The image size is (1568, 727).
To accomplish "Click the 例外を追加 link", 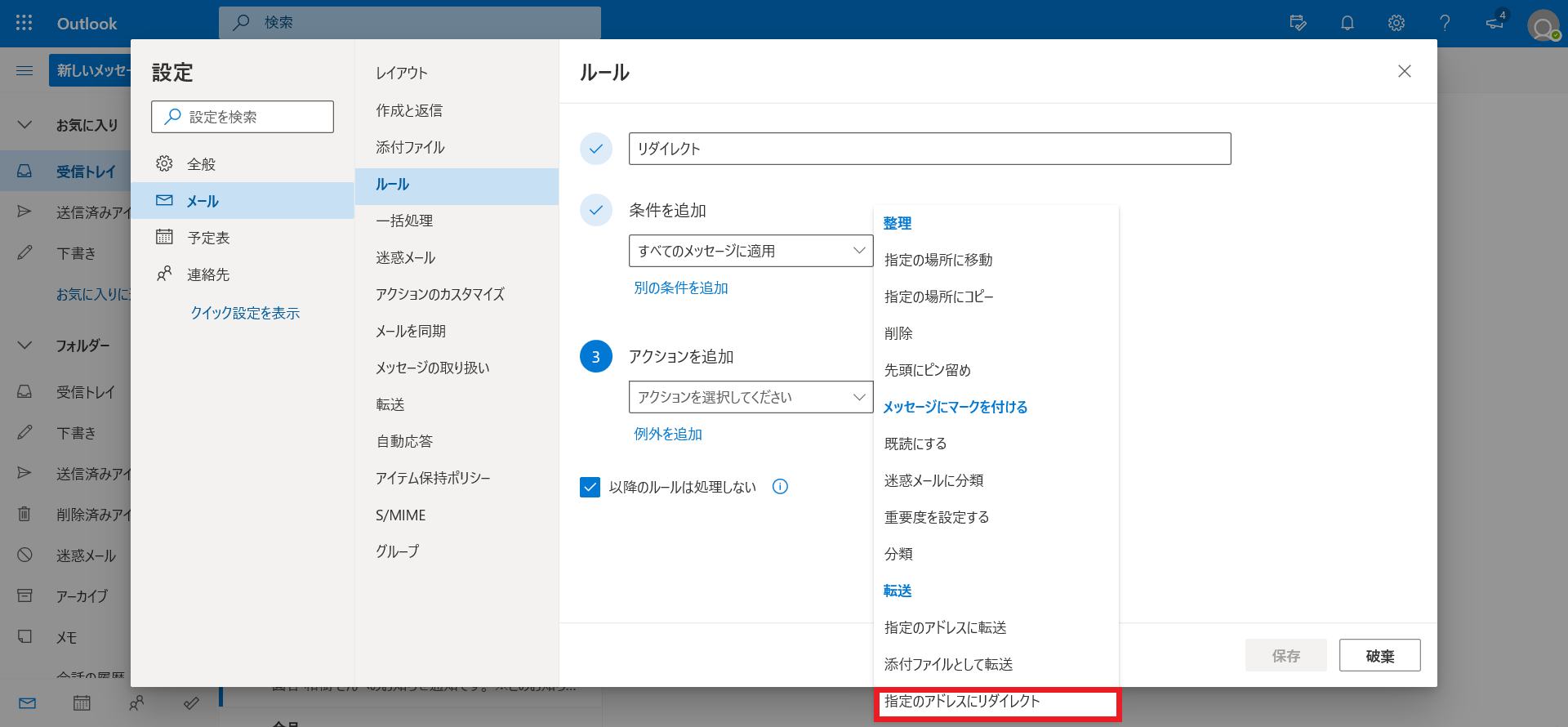I will coord(668,434).
